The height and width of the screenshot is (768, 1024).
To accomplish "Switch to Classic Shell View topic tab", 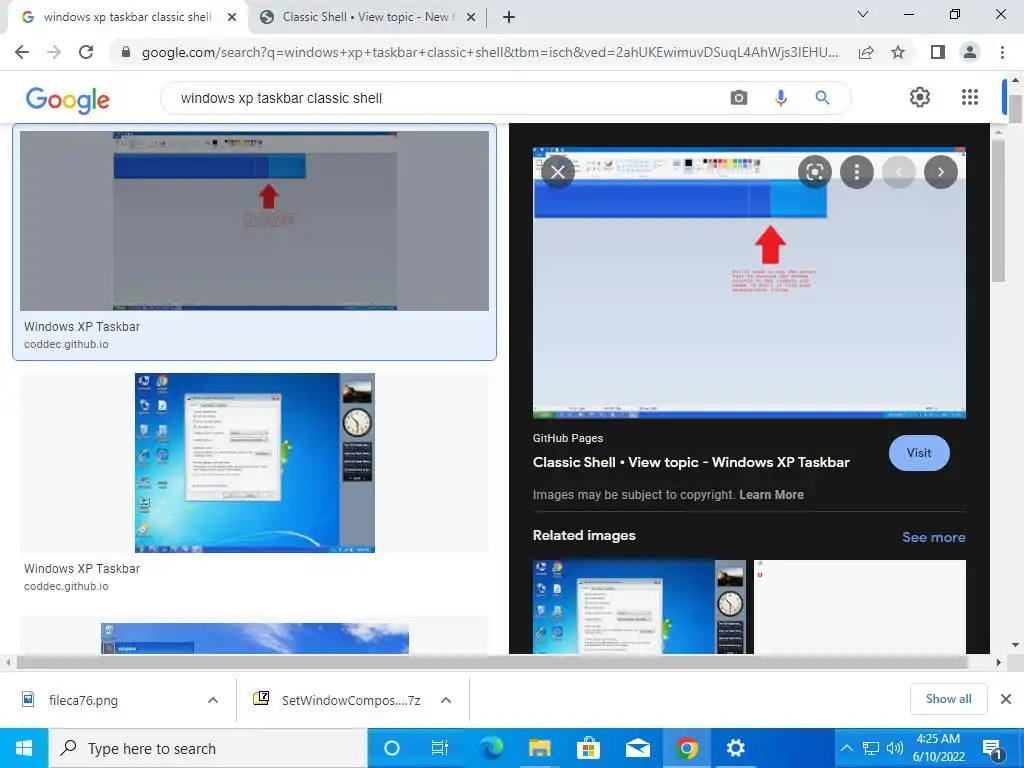I will point(369,17).
